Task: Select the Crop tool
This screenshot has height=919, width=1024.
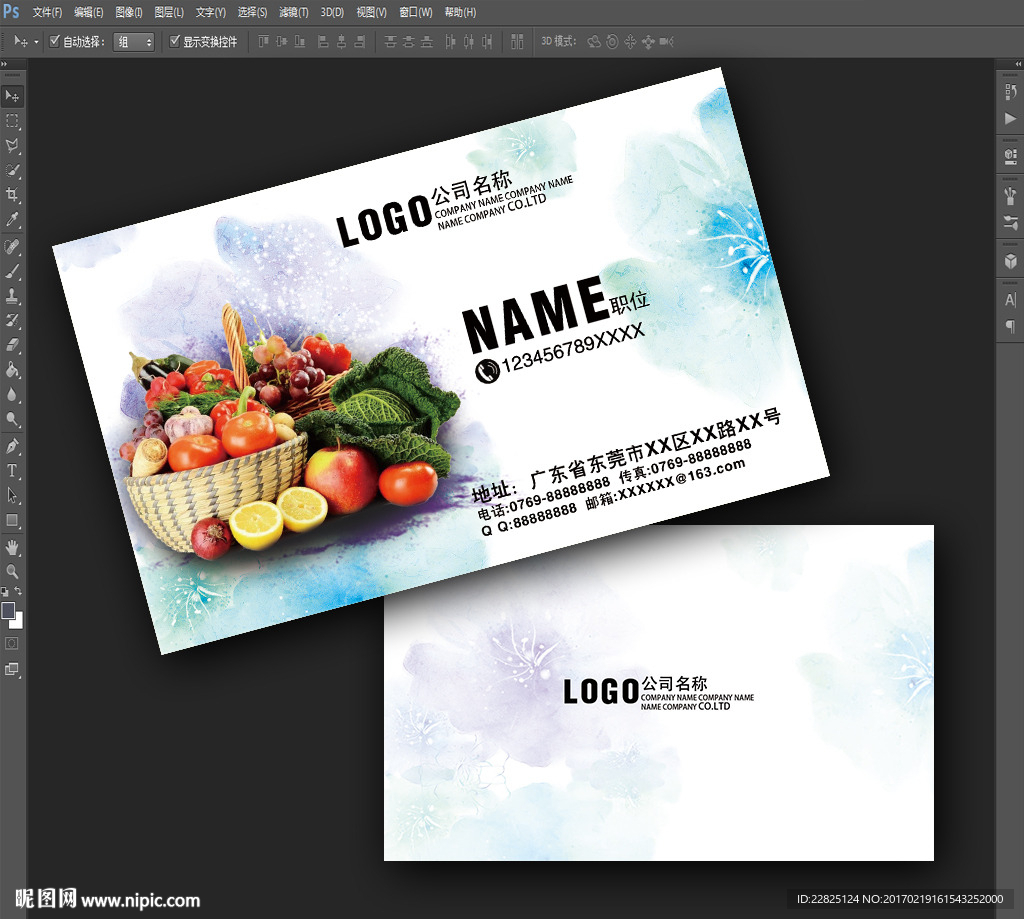Action: pyautogui.click(x=12, y=194)
